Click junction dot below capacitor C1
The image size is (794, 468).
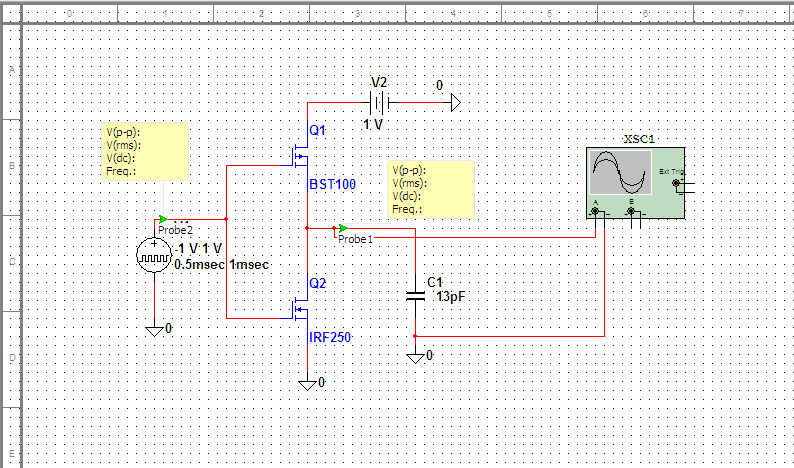pyautogui.click(x=415, y=336)
